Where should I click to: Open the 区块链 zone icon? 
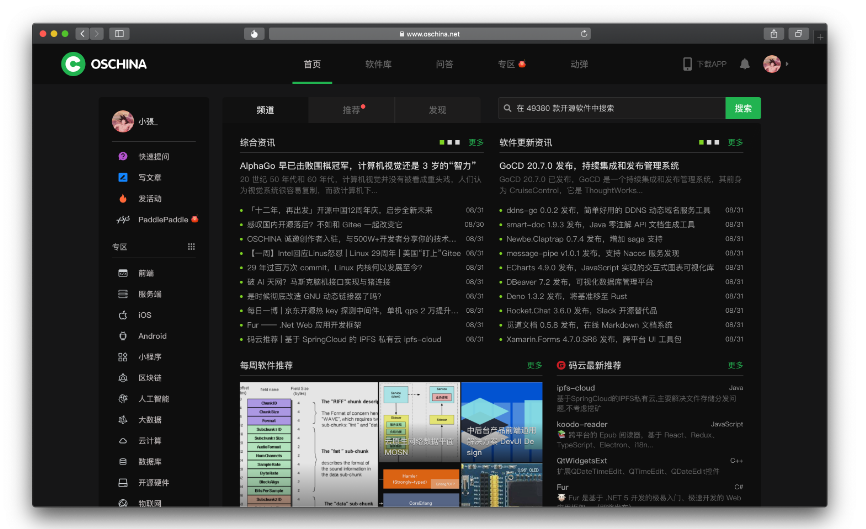pos(123,378)
